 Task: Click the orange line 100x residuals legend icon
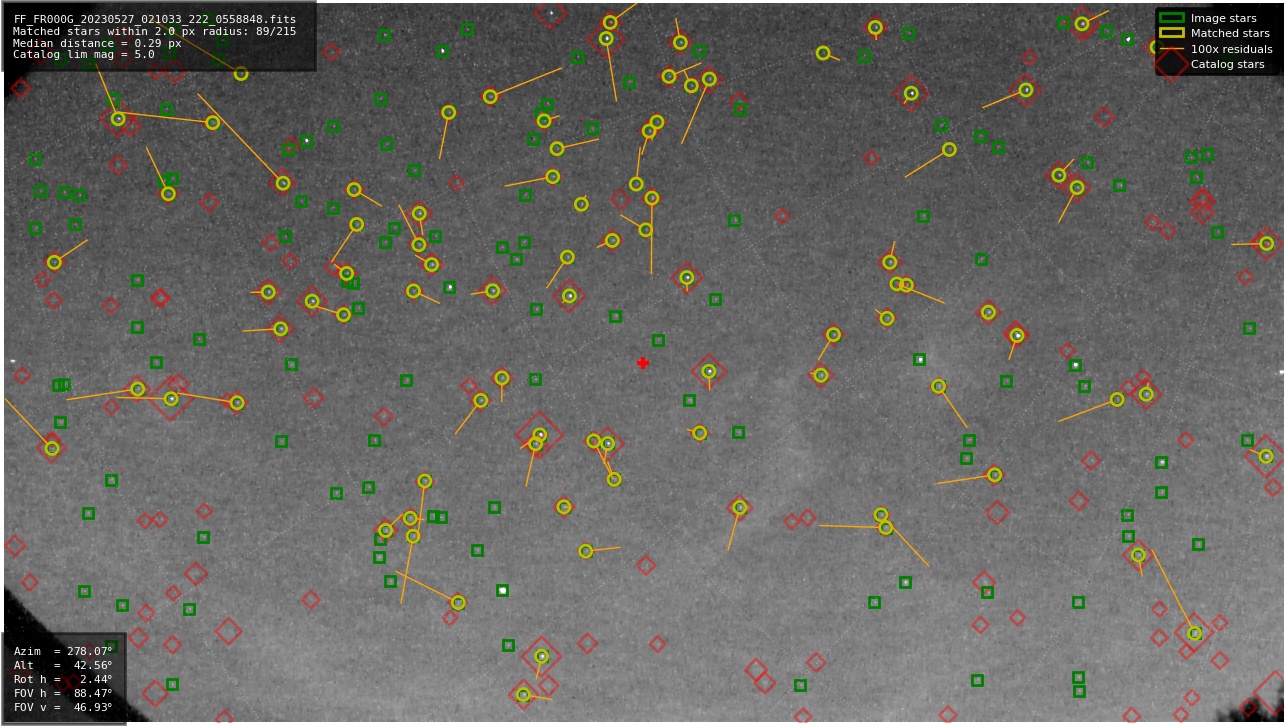point(1171,49)
